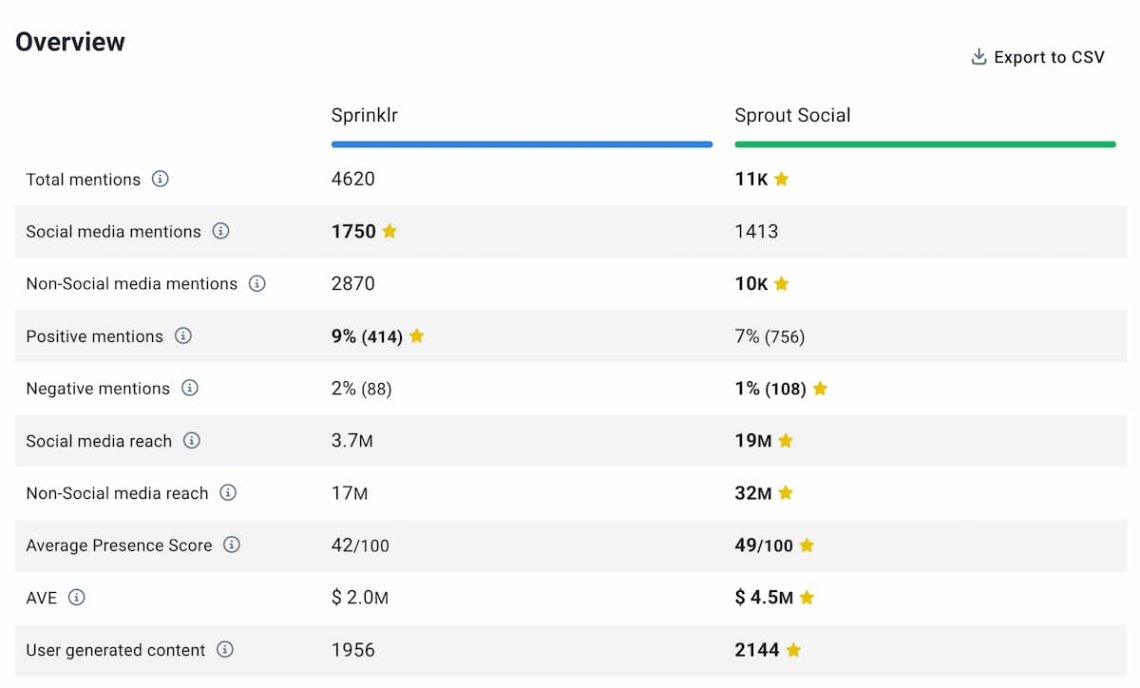Open the Negative mentions info tooltip icon

(x=190, y=388)
